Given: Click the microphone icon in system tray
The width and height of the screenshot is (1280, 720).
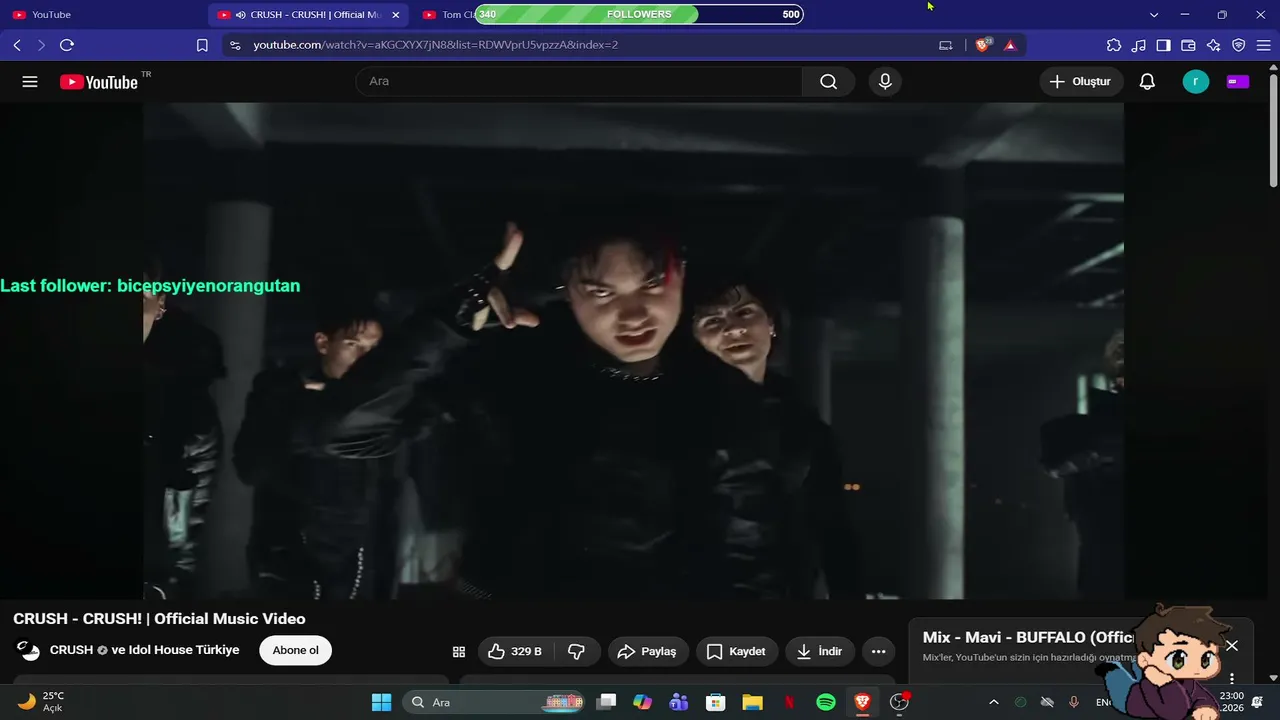Looking at the screenshot, I should point(1074,702).
